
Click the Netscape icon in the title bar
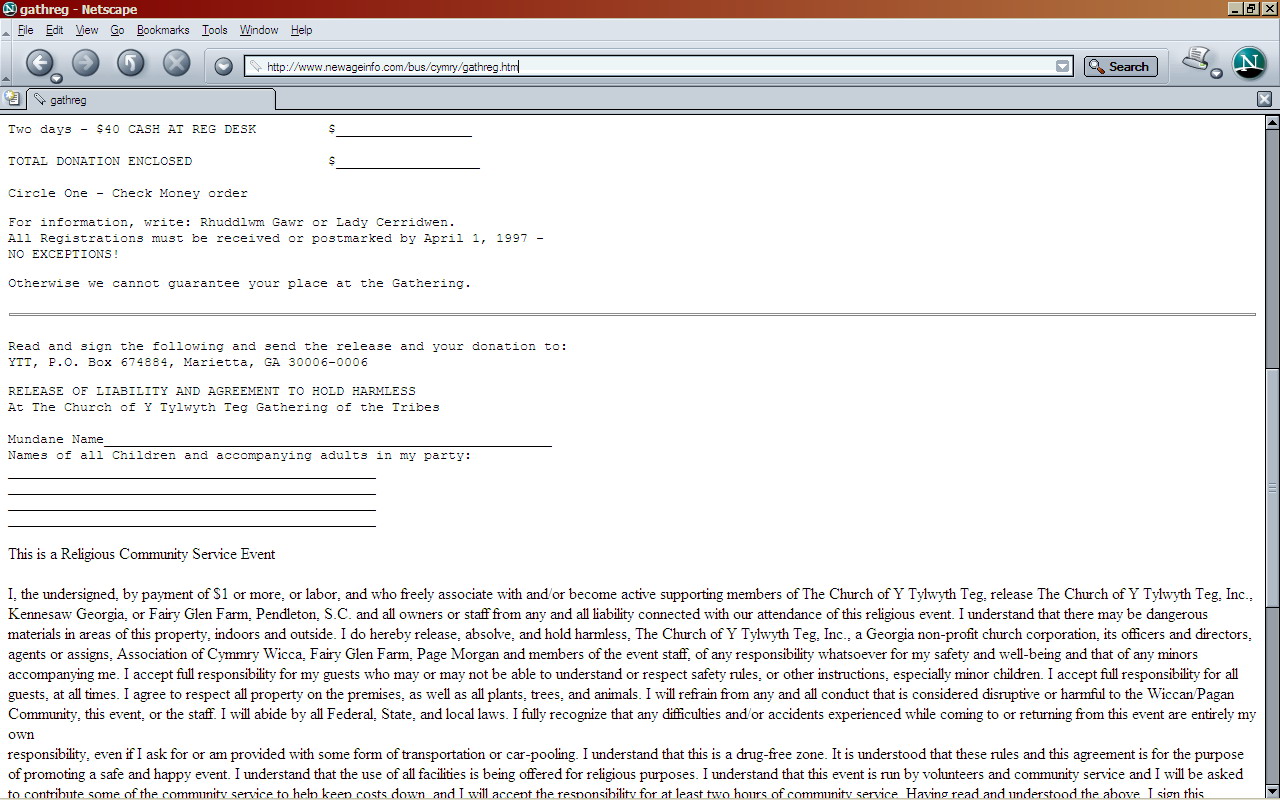9,9
